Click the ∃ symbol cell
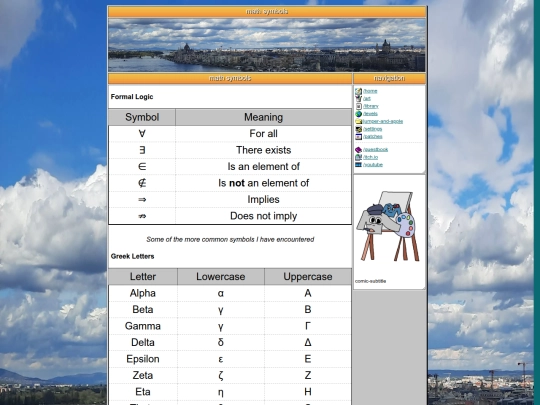 point(142,150)
